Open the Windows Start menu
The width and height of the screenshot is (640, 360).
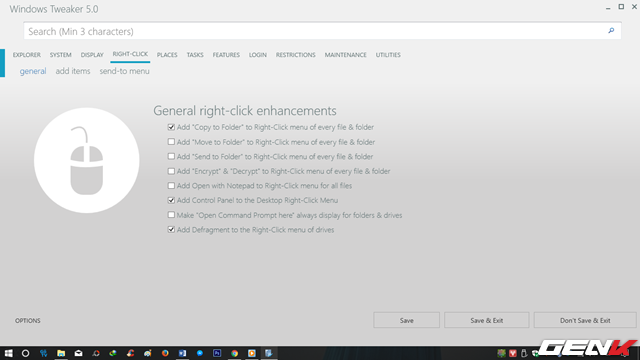(9, 353)
